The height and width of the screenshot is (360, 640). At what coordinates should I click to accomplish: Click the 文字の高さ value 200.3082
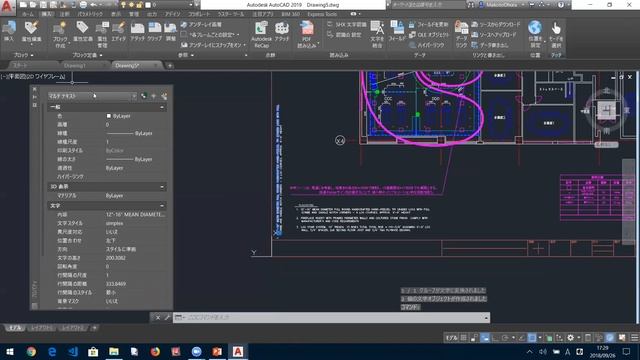[116, 258]
